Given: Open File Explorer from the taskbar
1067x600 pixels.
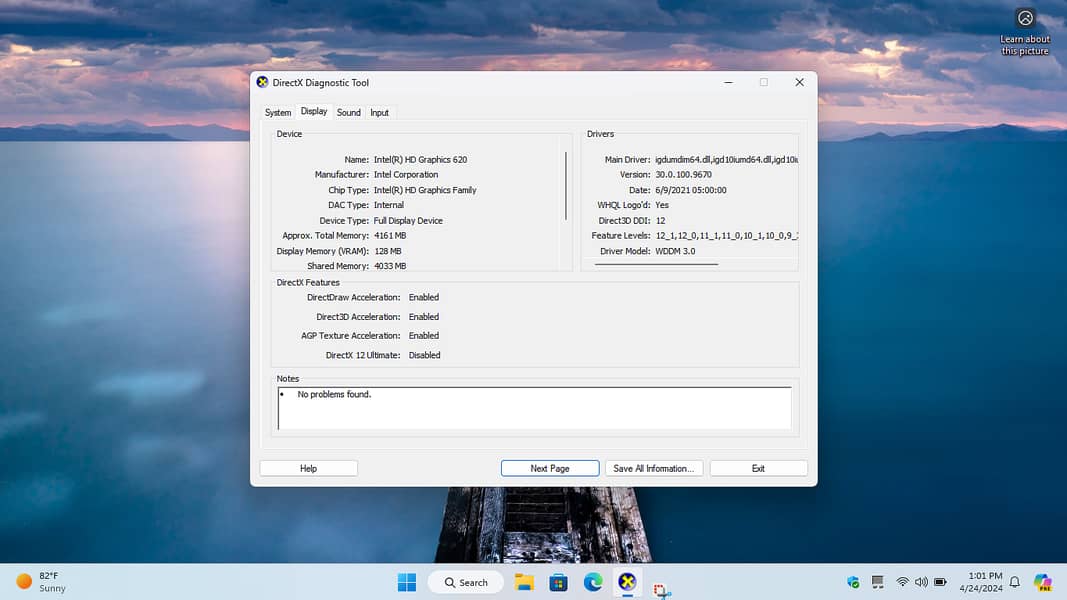Looking at the screenshot, I should pyautogui.click(x=524, y=582).
